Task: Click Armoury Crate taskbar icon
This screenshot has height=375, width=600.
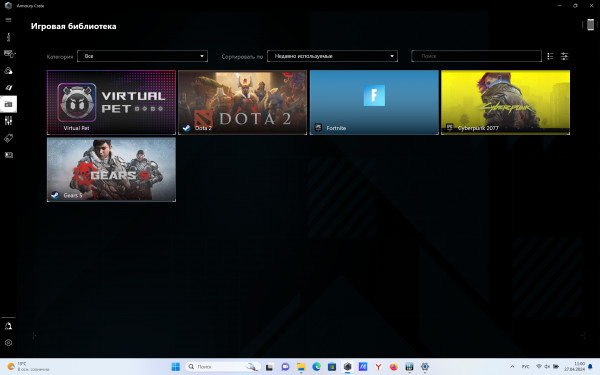Action: (347, 367)
